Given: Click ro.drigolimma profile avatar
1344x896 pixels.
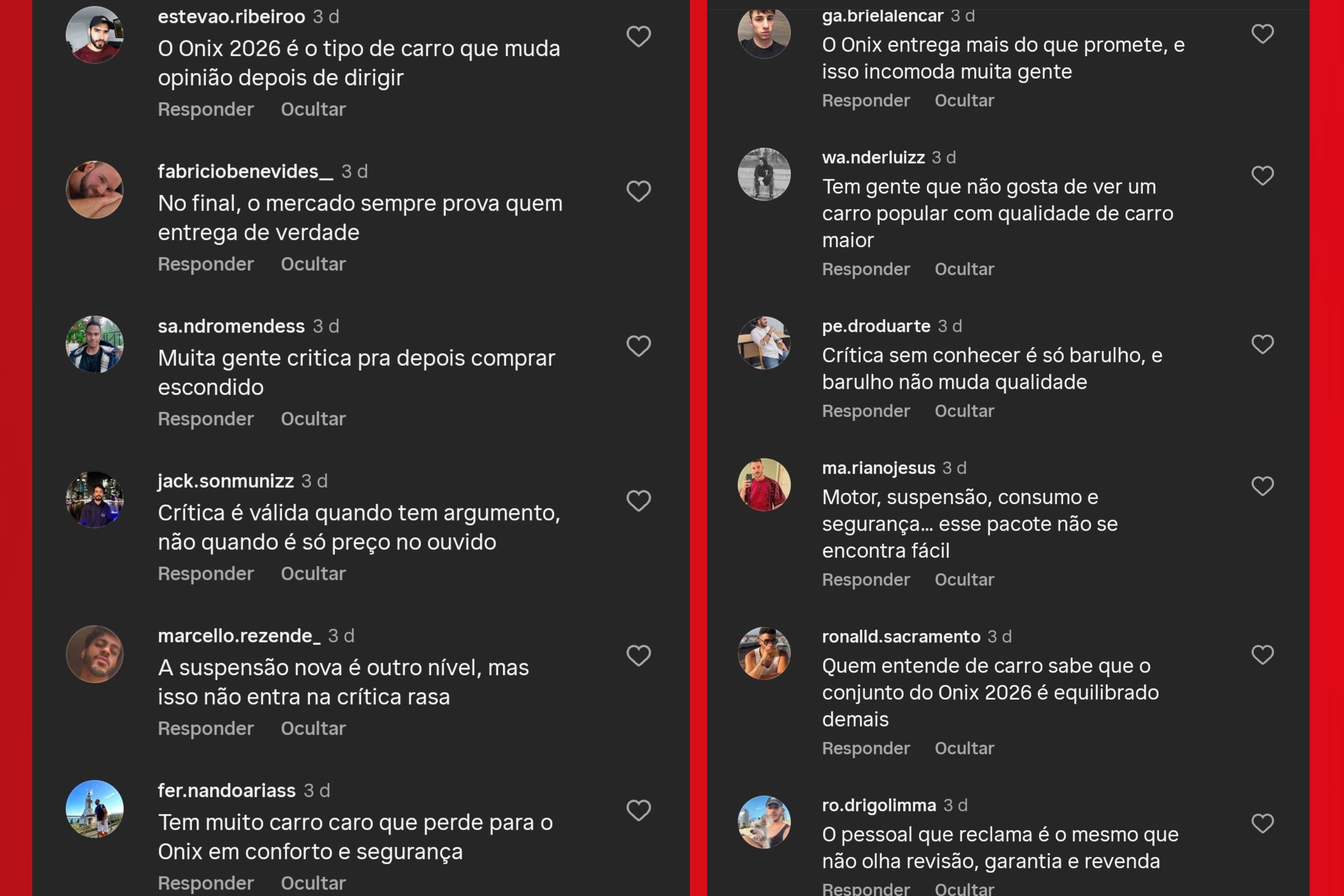Looking at the screenshot, I should [764, 822].
